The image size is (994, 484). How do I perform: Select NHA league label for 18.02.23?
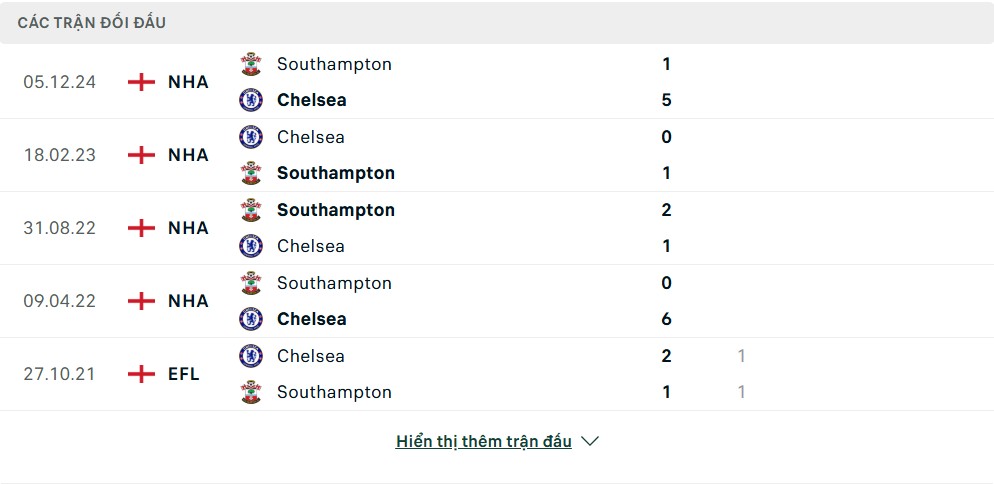click(x=188, y=155)
